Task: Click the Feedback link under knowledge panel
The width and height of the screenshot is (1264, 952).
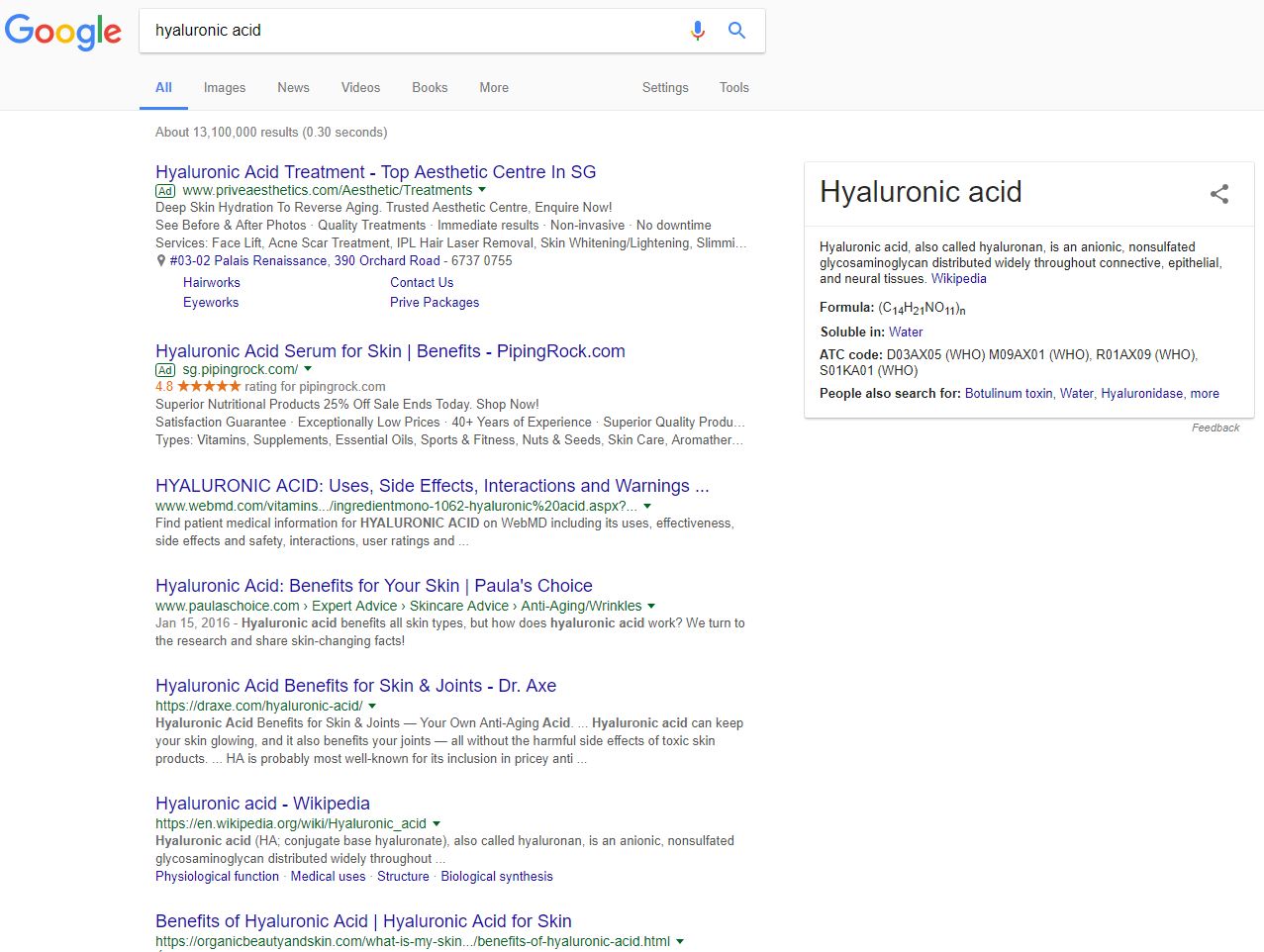Action: coord(1215,428)
